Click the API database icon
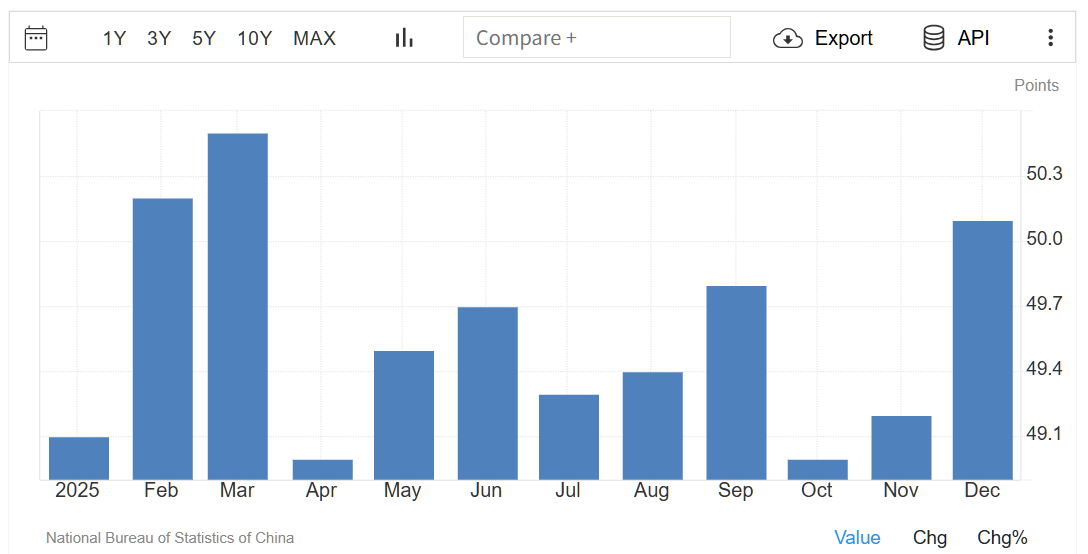The width and height of the screenshot is (1088, 554). coord(933,38)
